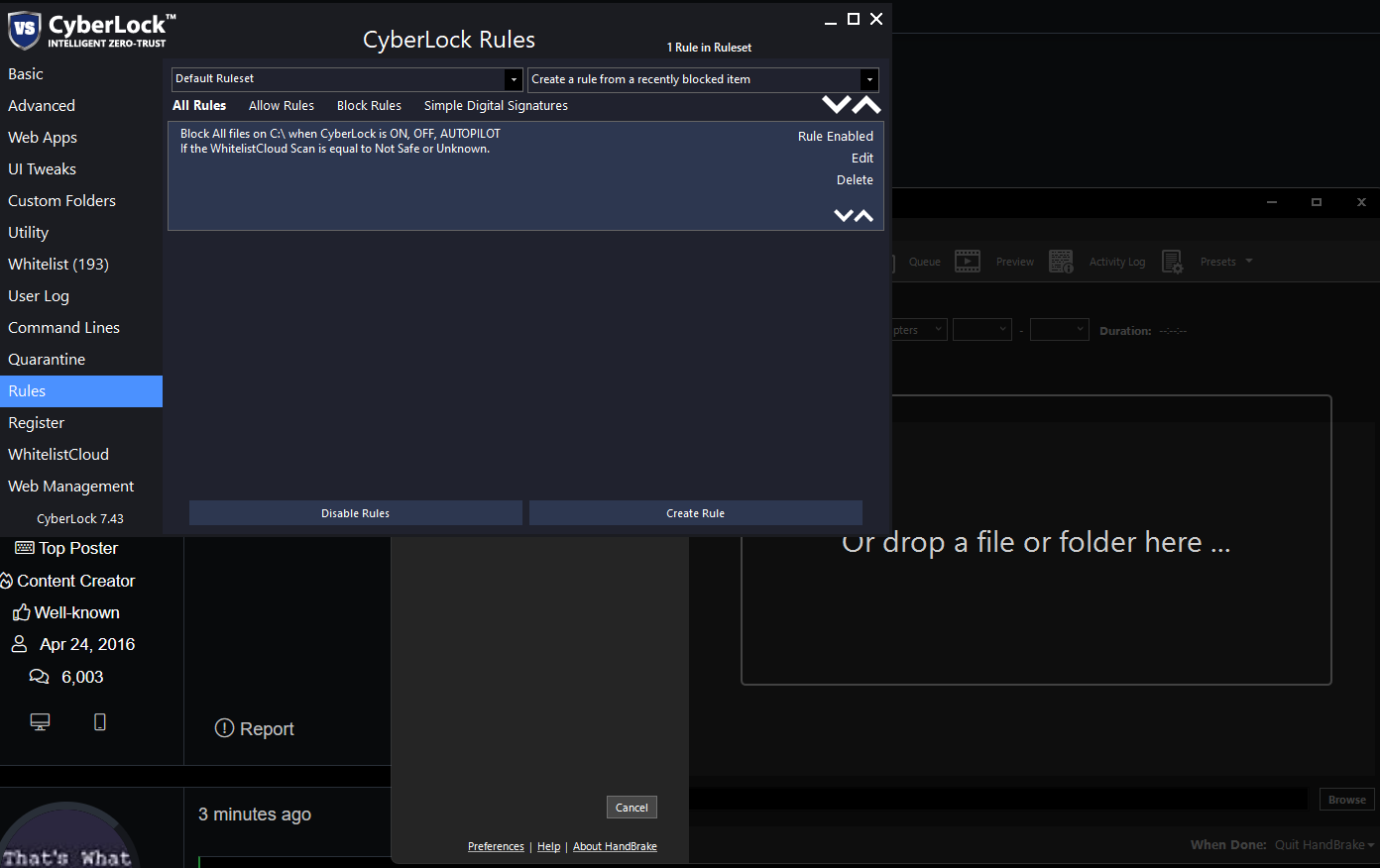Open HandBrake When Done dropdown
1380x868 pixels.
point(1324,845)
